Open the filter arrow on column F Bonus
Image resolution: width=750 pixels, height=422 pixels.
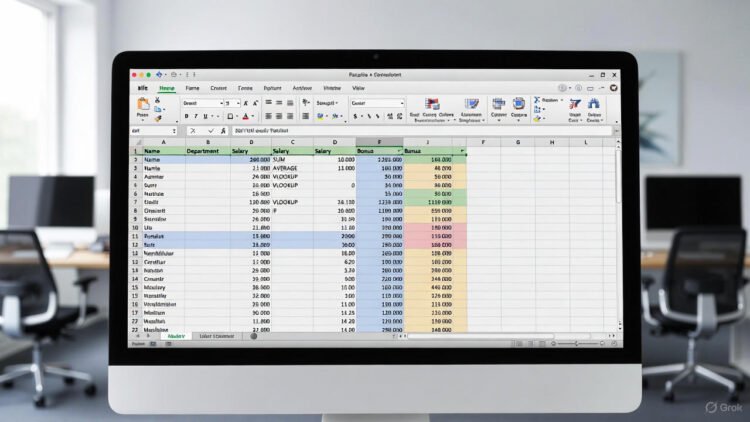pos(399,151)
